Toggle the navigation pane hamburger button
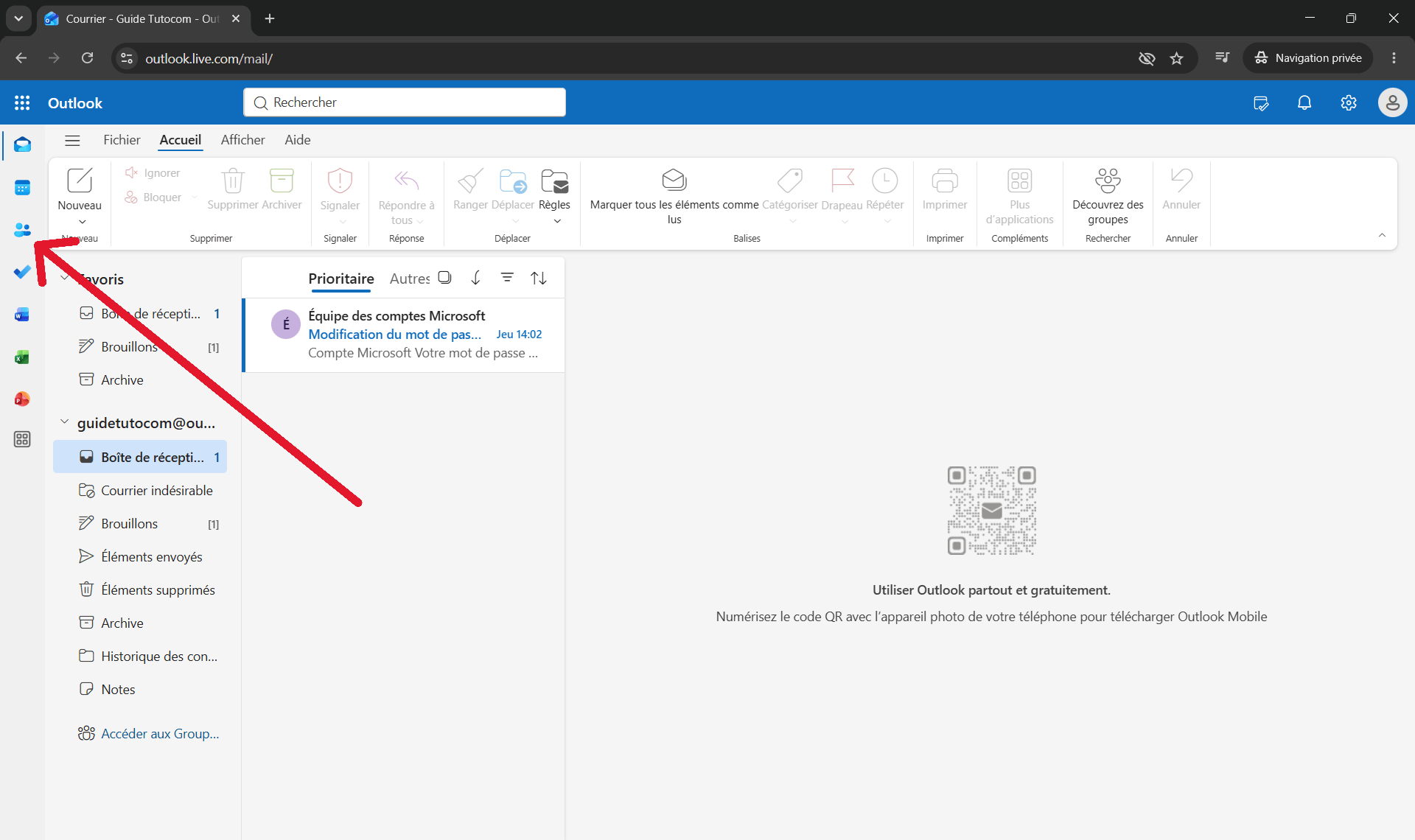Image resolution: width=1415 pixels, height=840 pixels. coord(72,140)
